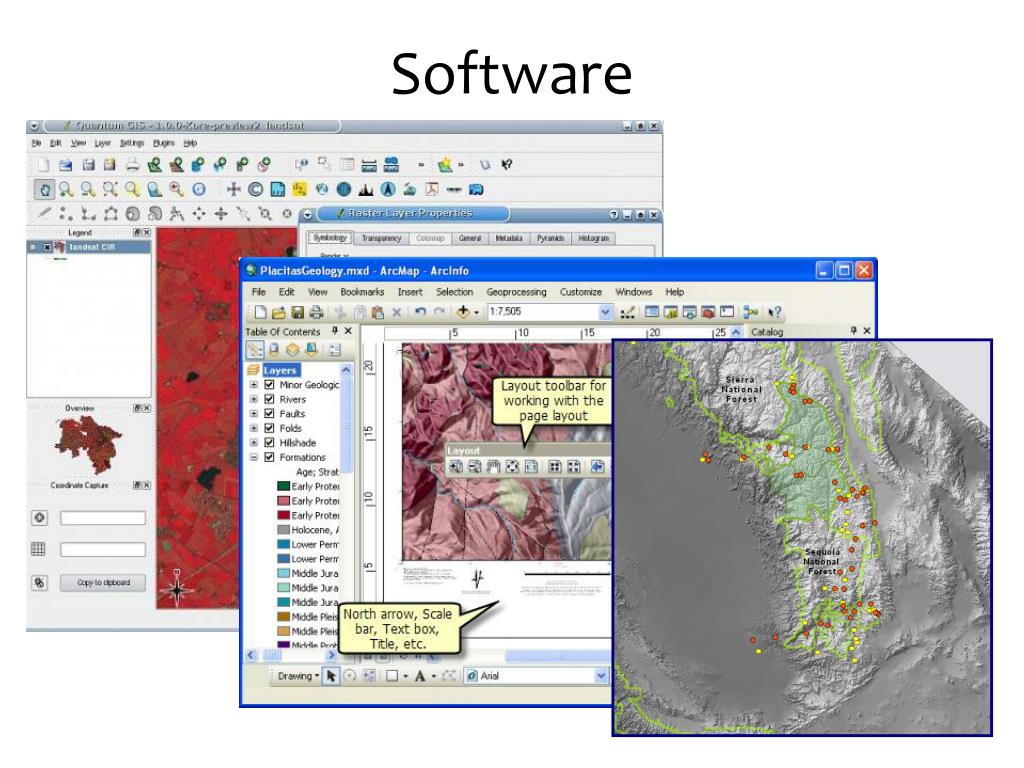Toggle the Hillshade layer checkbox
This screenshot has height=768, width=1024.
pos(269,442)
